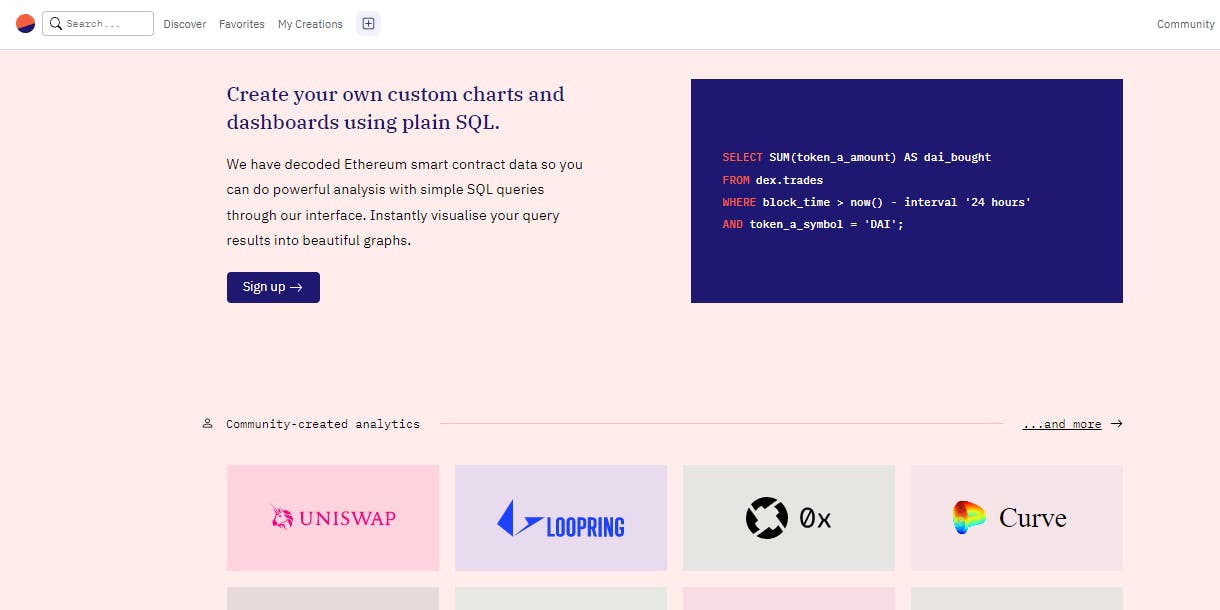The image size is (1220, 610).
Task: Go to Favorites
Action: pos(242,24)
